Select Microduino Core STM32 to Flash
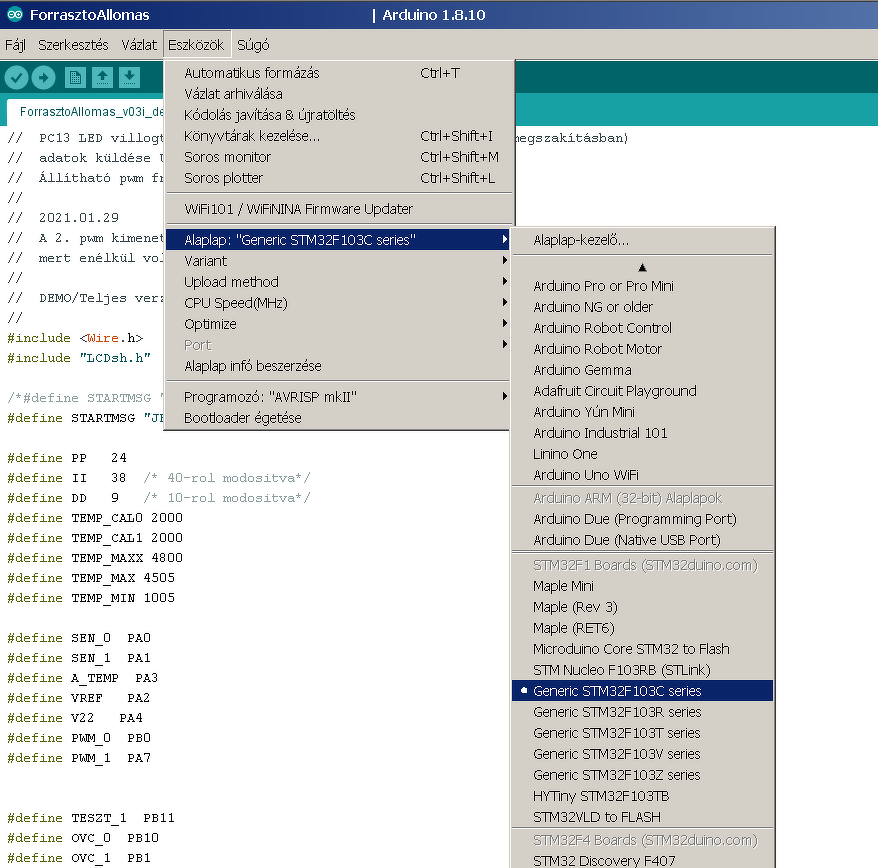The image size is (878, 868). [642, 649]
